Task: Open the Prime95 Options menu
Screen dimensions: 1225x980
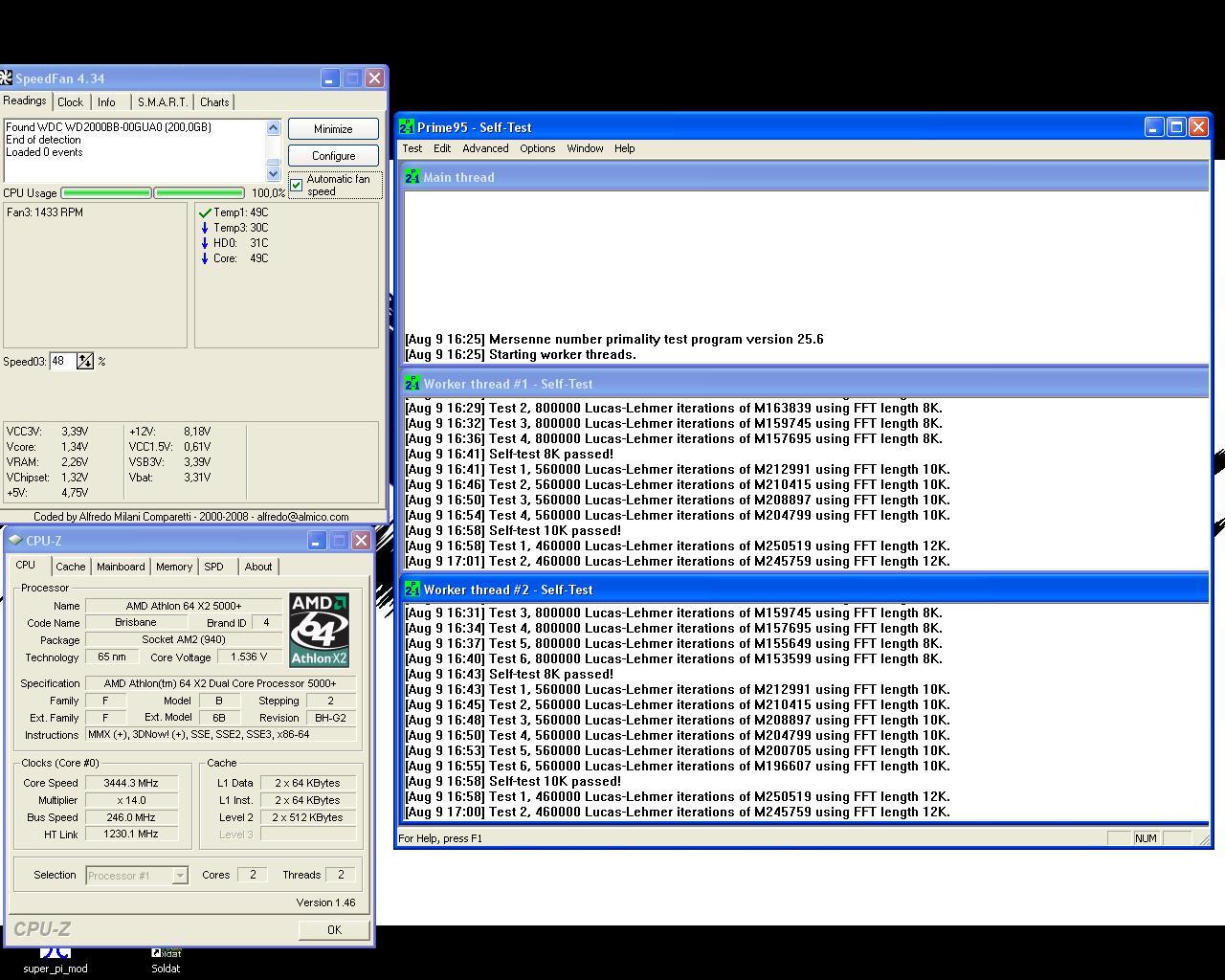Action: coord(537,148)
